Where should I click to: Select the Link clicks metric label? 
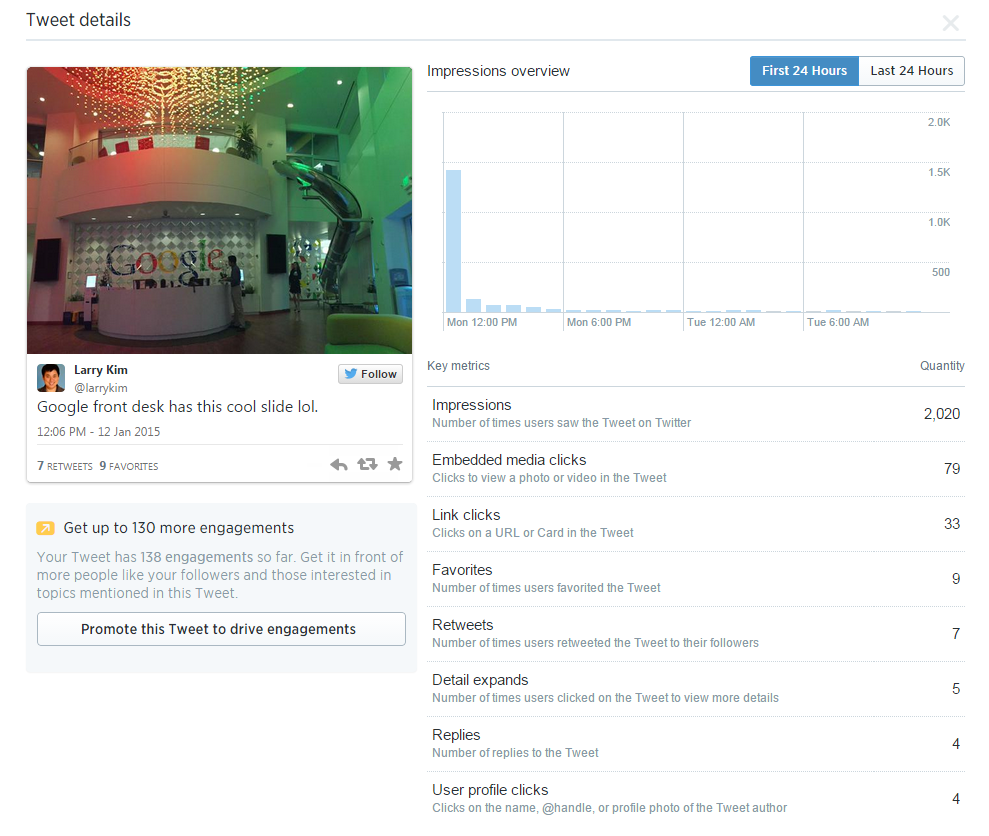(466, 515)
